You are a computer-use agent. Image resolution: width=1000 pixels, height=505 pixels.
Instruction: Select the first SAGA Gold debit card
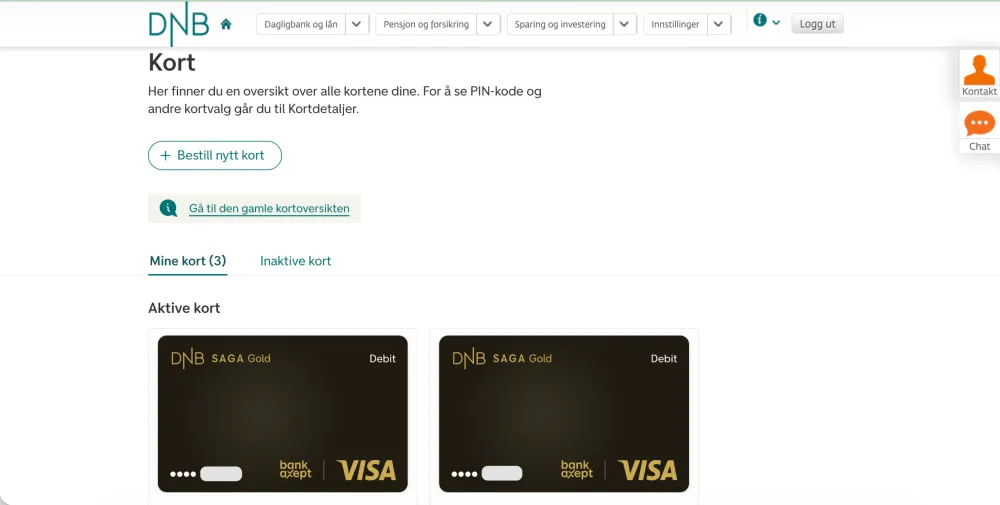(283, 413)
